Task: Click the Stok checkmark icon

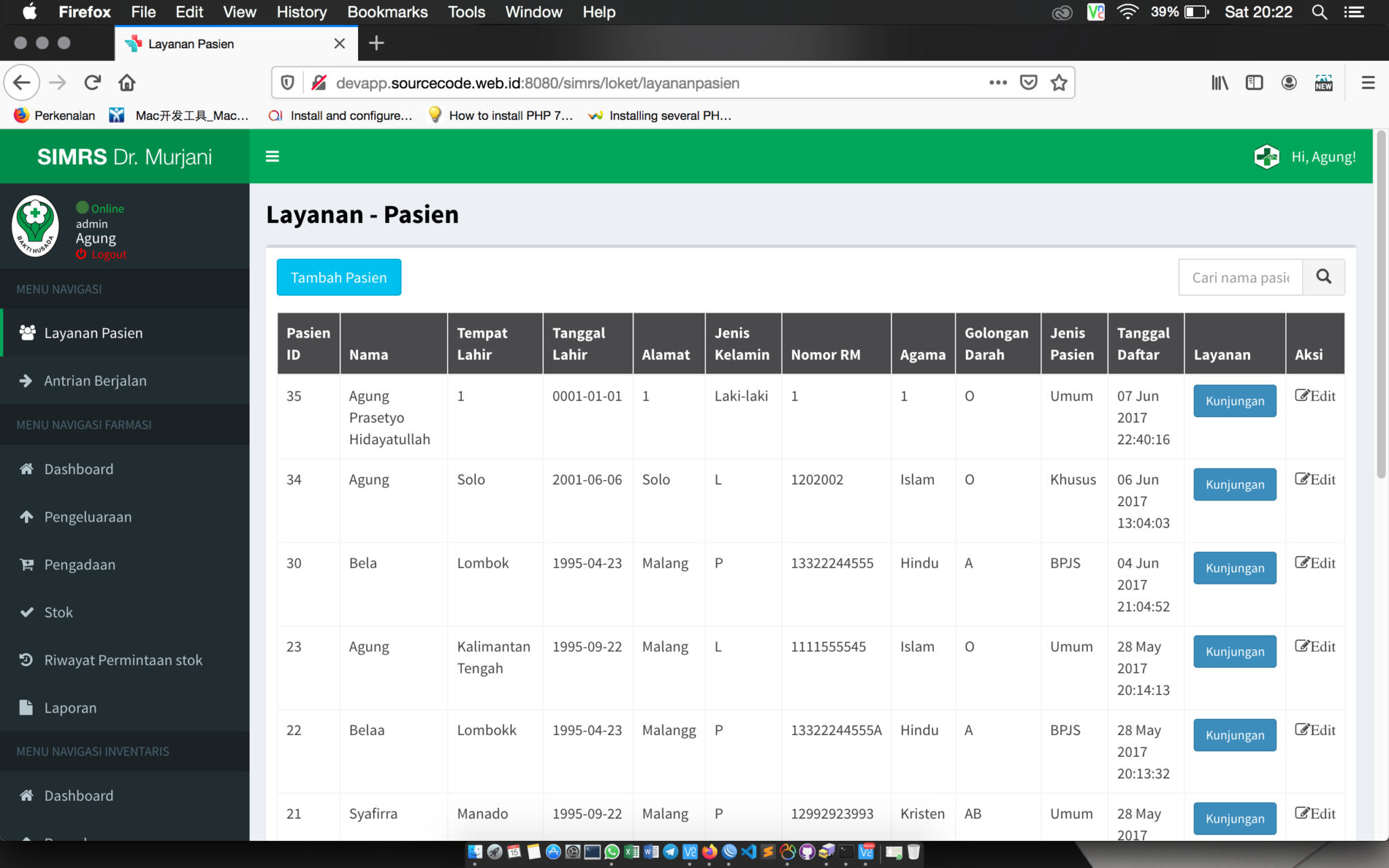Action: pyautogui.click(x=26, y=612)
